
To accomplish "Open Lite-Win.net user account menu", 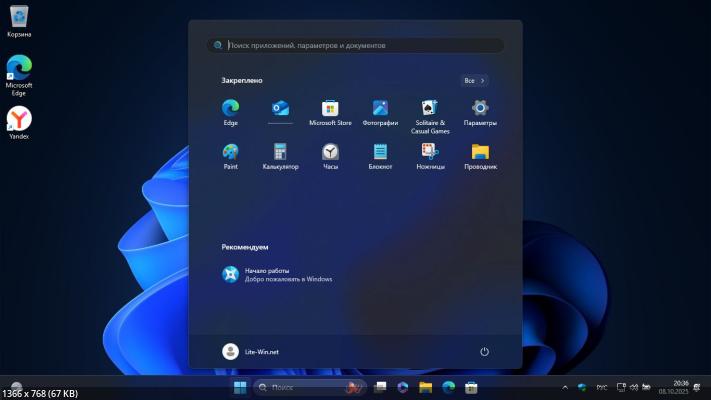I will (251, 351).
